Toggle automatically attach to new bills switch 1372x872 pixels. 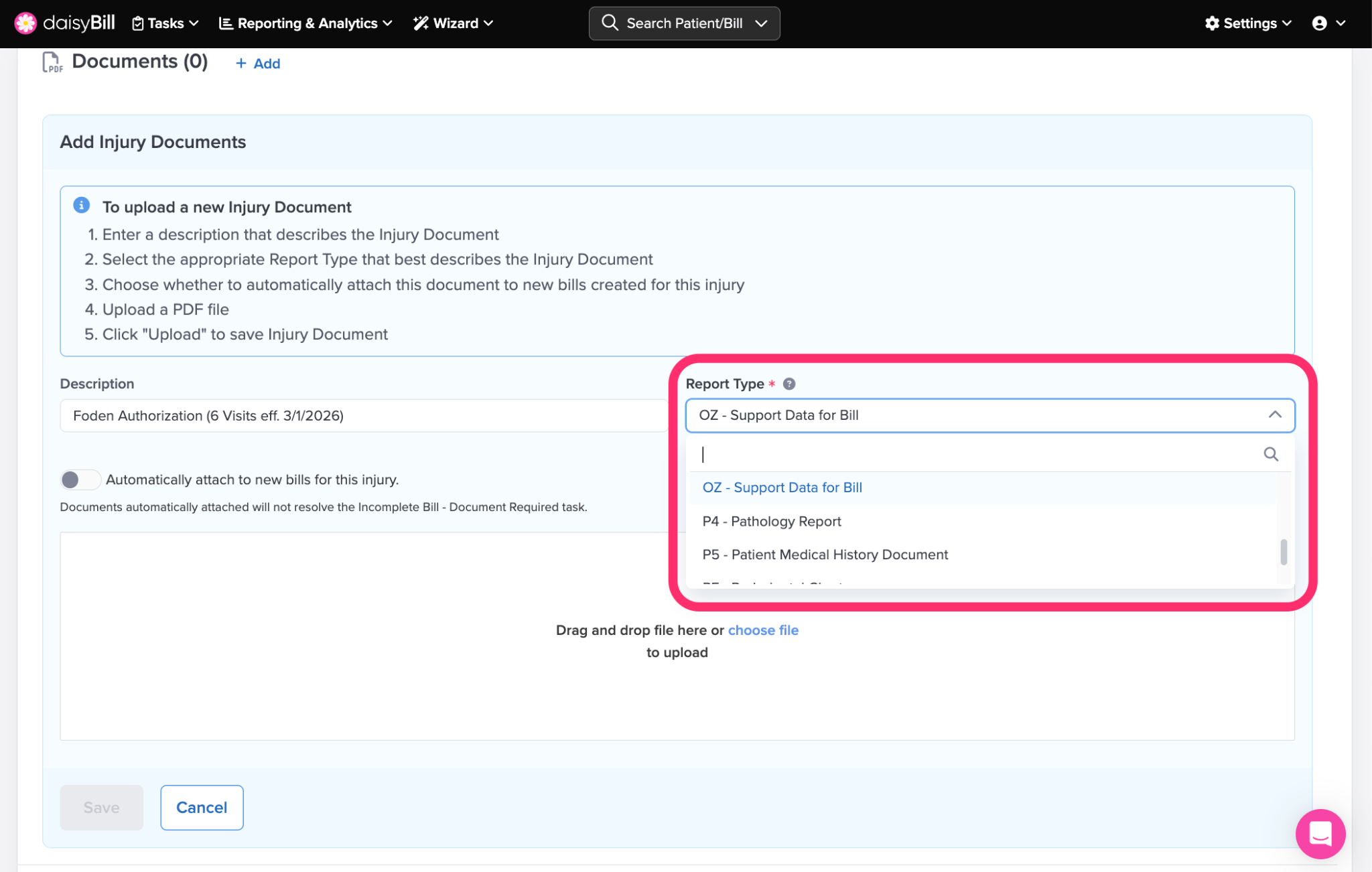point(80,480)
